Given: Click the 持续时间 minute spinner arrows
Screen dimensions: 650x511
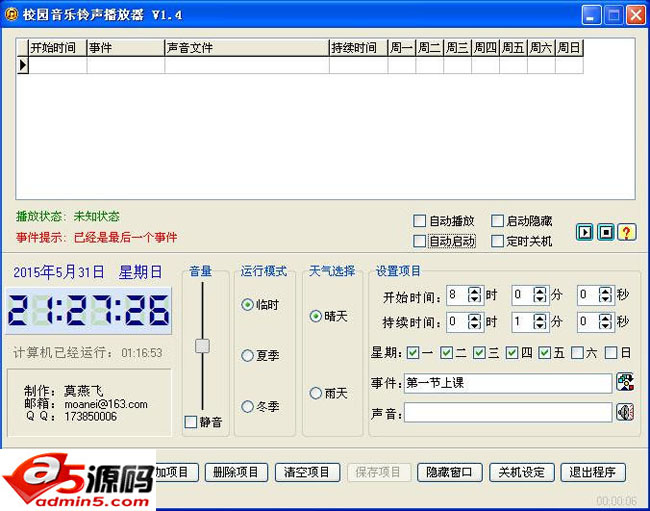Looking at the screenshot, I should click(540, 322).
